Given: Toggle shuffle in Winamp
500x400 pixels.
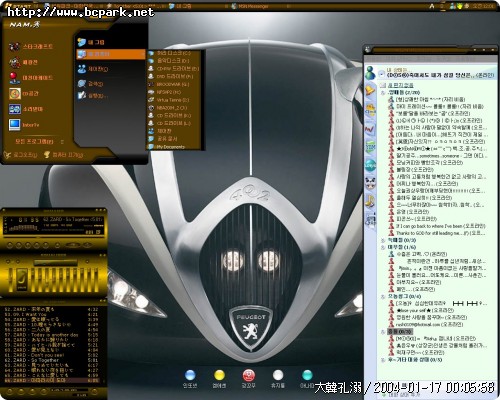Looking at the screenshot, I should tap(73, 245).
